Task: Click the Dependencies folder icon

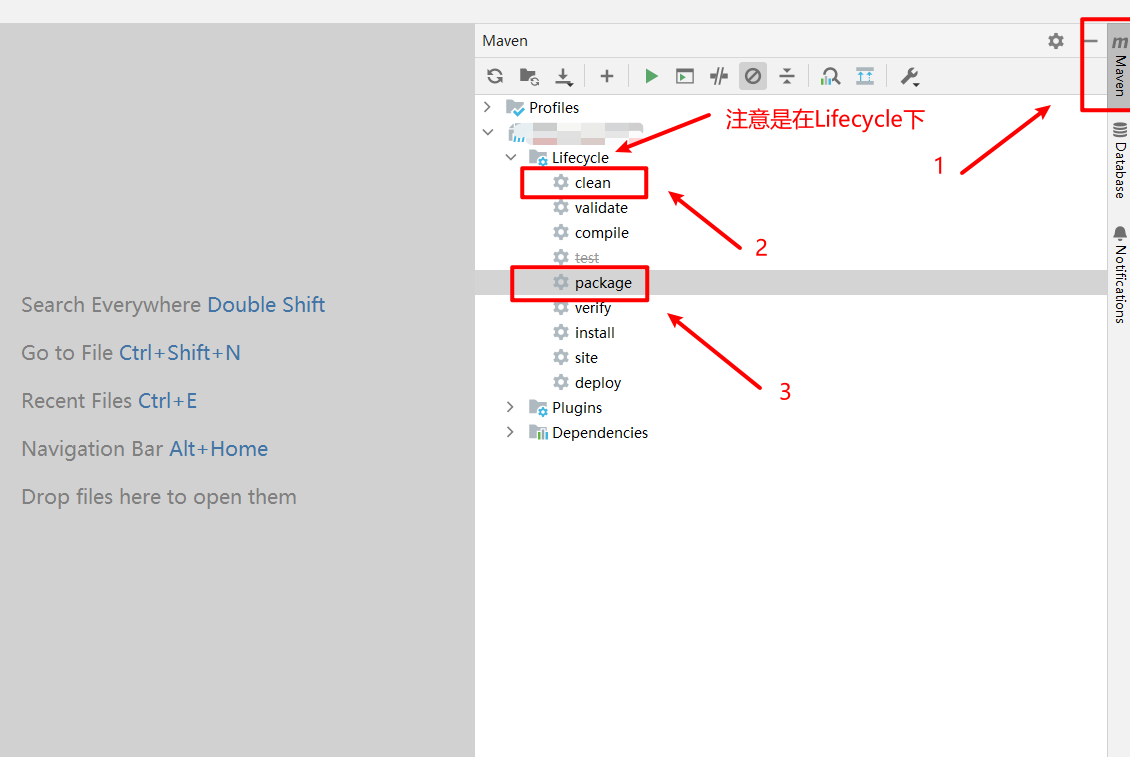Action: click(x=538, y=432)
